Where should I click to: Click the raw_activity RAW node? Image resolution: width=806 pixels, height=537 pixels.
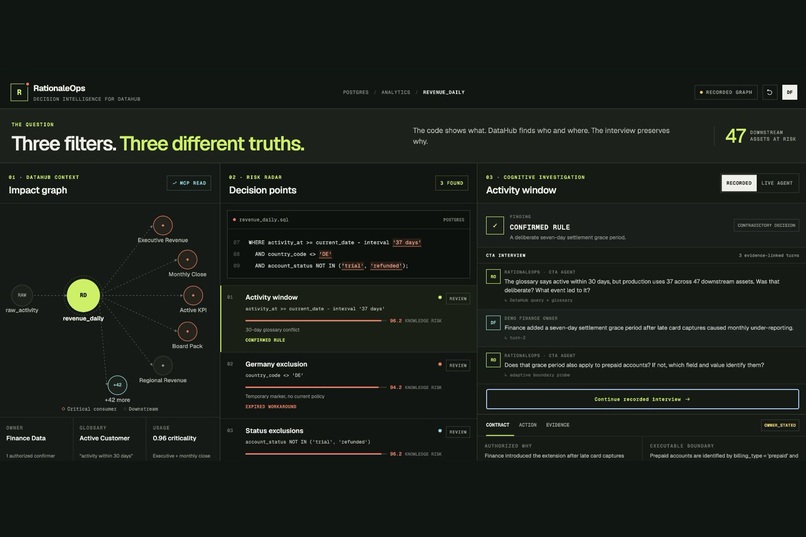[22, 295]
